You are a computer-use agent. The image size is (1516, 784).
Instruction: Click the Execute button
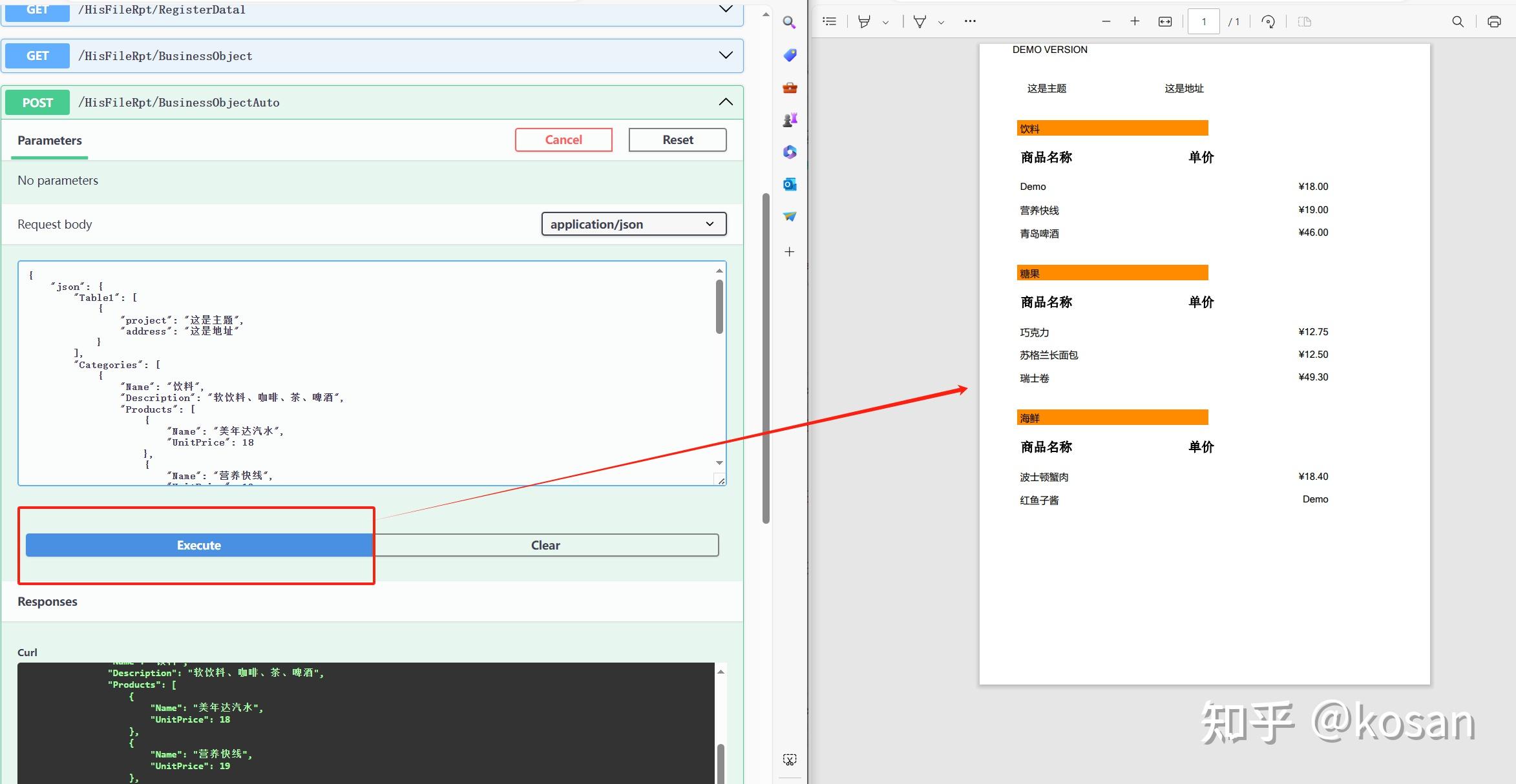pos(198,544)
